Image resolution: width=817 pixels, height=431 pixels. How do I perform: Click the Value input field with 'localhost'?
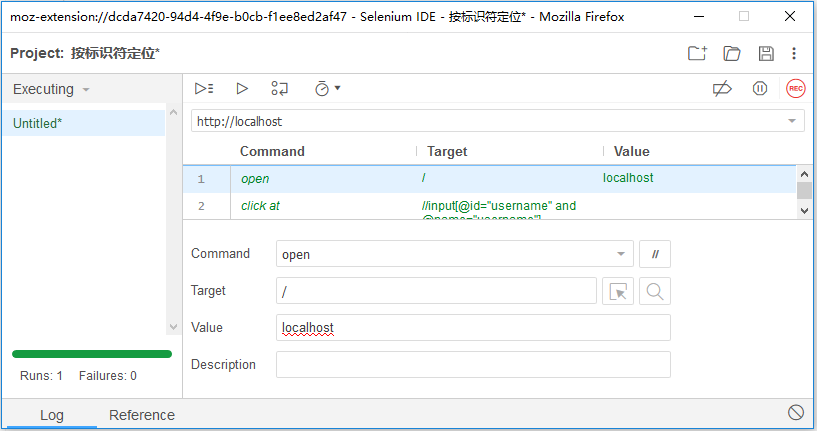[473, 327]
